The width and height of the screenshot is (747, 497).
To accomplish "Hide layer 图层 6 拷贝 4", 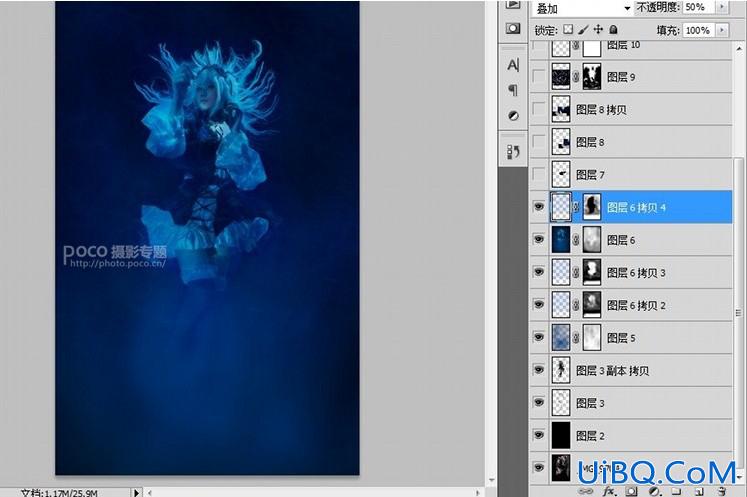I will (x=539, y=207).
